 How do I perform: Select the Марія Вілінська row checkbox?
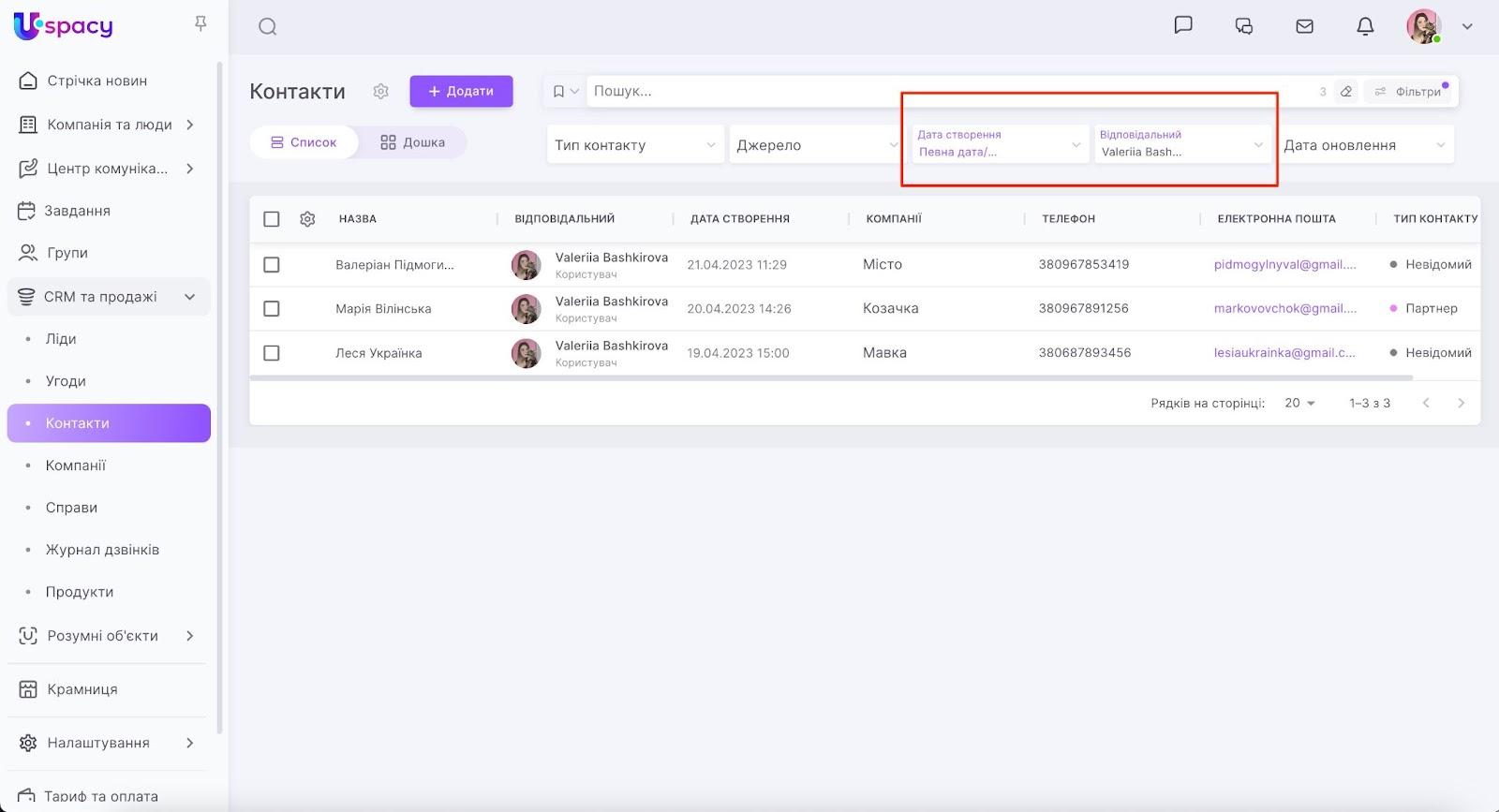[272, 309]
